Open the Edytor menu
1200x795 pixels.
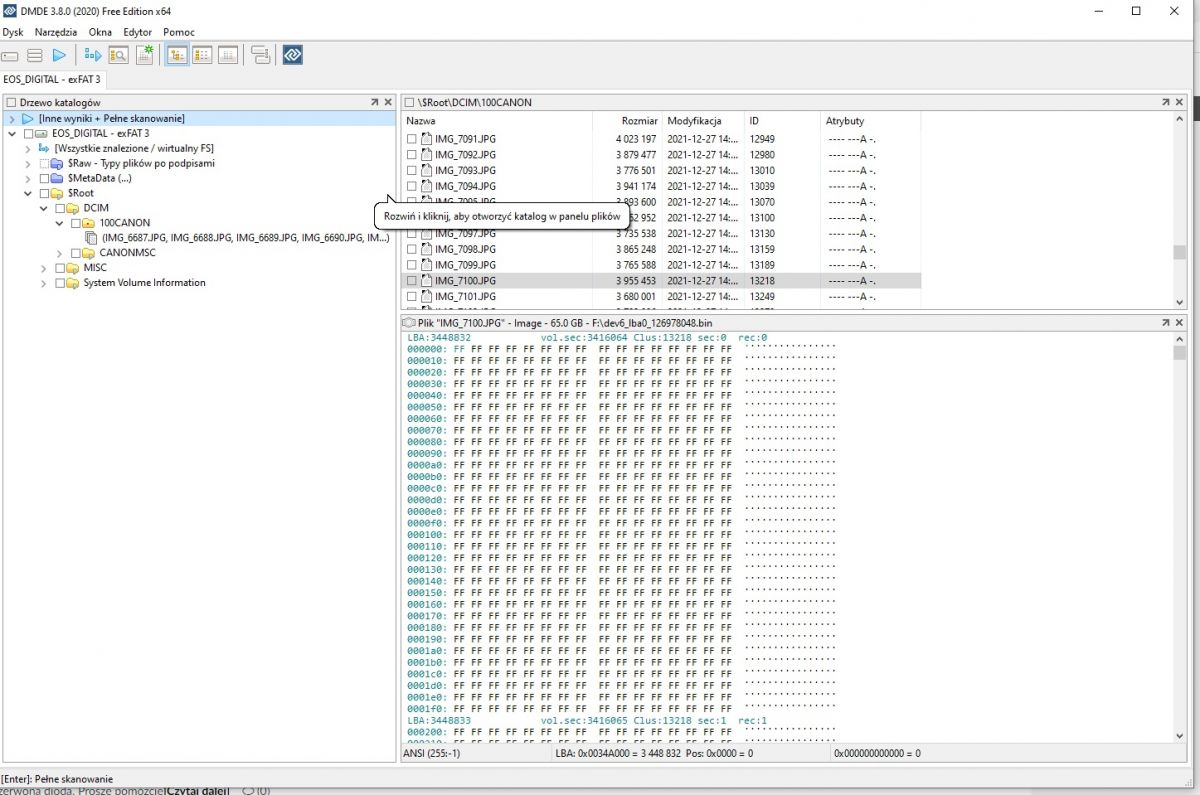click(x=138, y=32)
